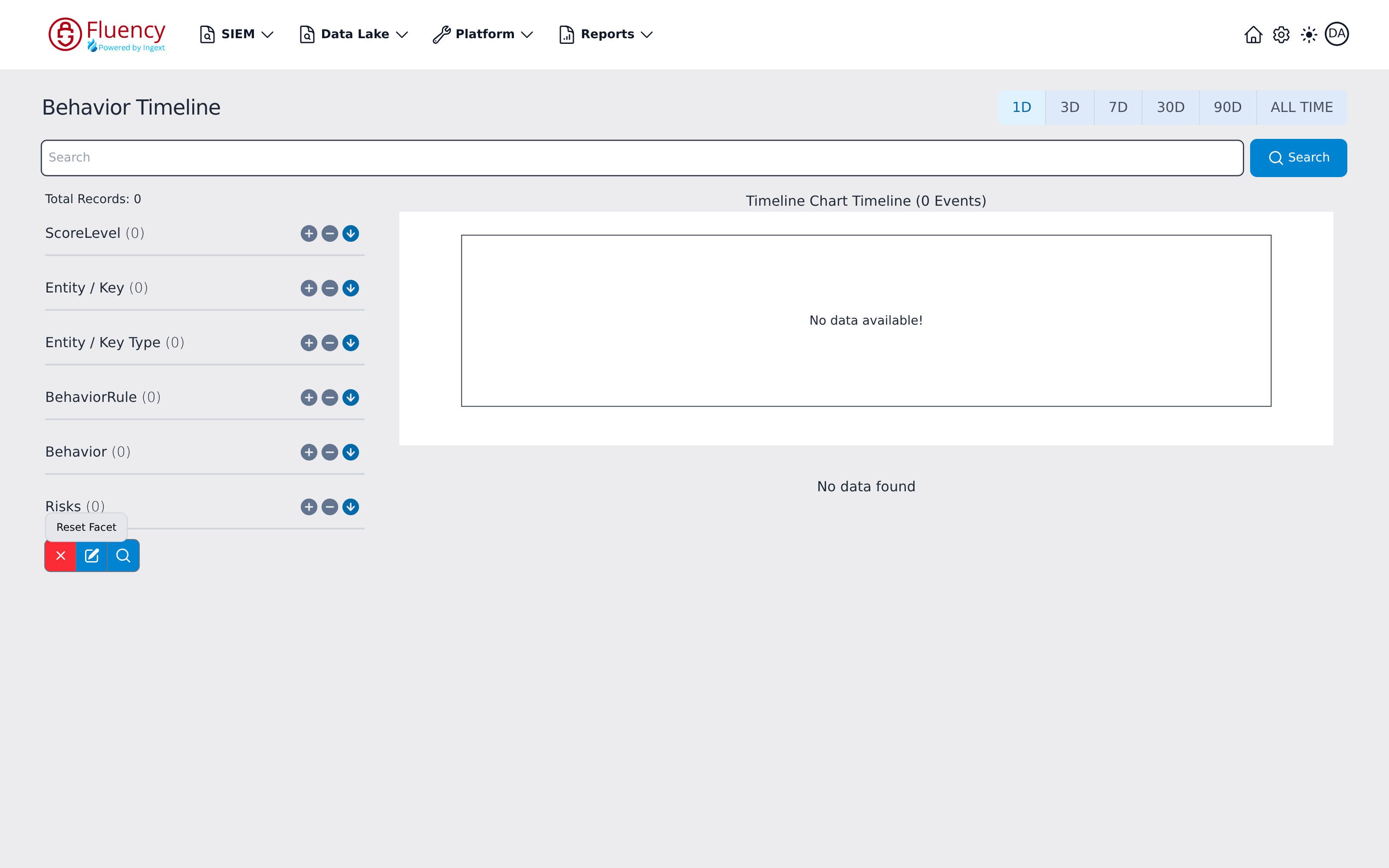The height and width of the screenshot is (868, 1389).
Task: Click the blue Search button
Action: tap(1298, 158)
